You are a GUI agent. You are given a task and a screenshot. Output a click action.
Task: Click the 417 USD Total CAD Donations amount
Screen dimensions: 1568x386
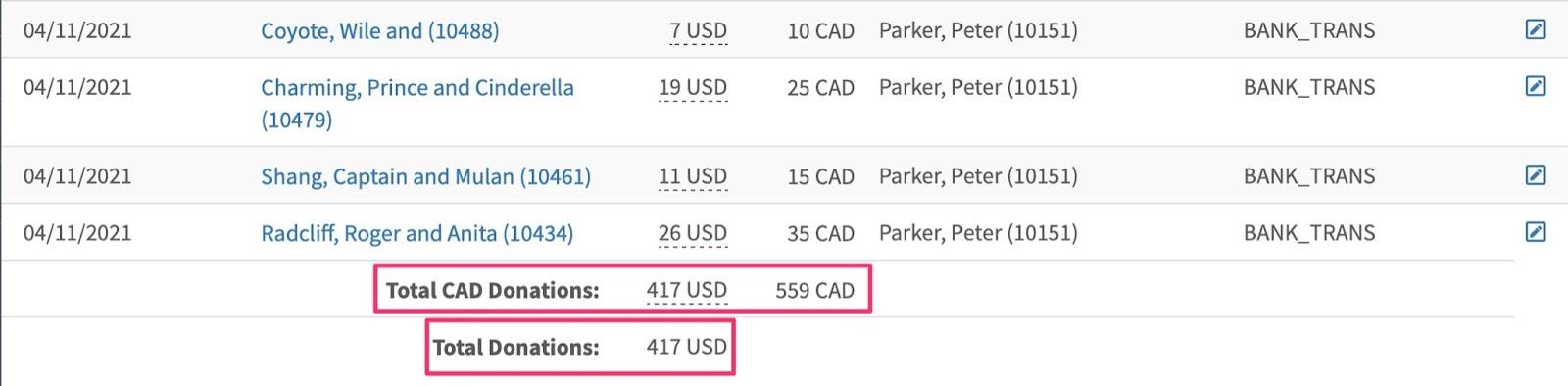687,290
